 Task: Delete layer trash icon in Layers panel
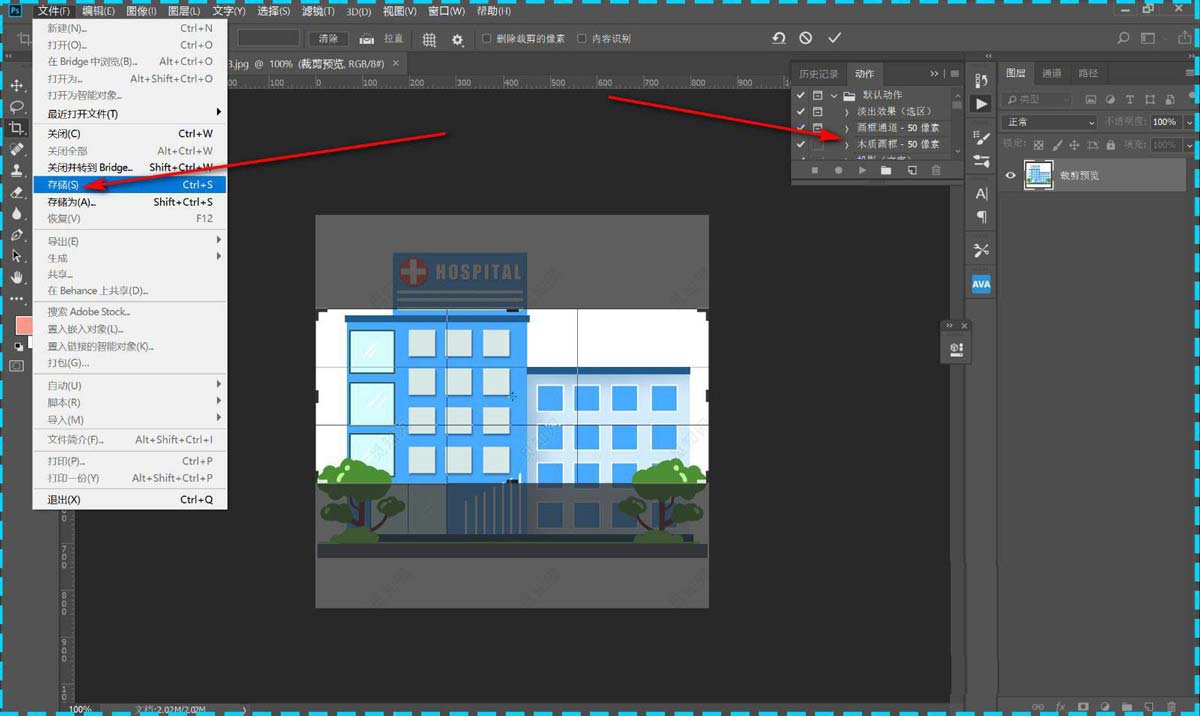coord(1171,707)
